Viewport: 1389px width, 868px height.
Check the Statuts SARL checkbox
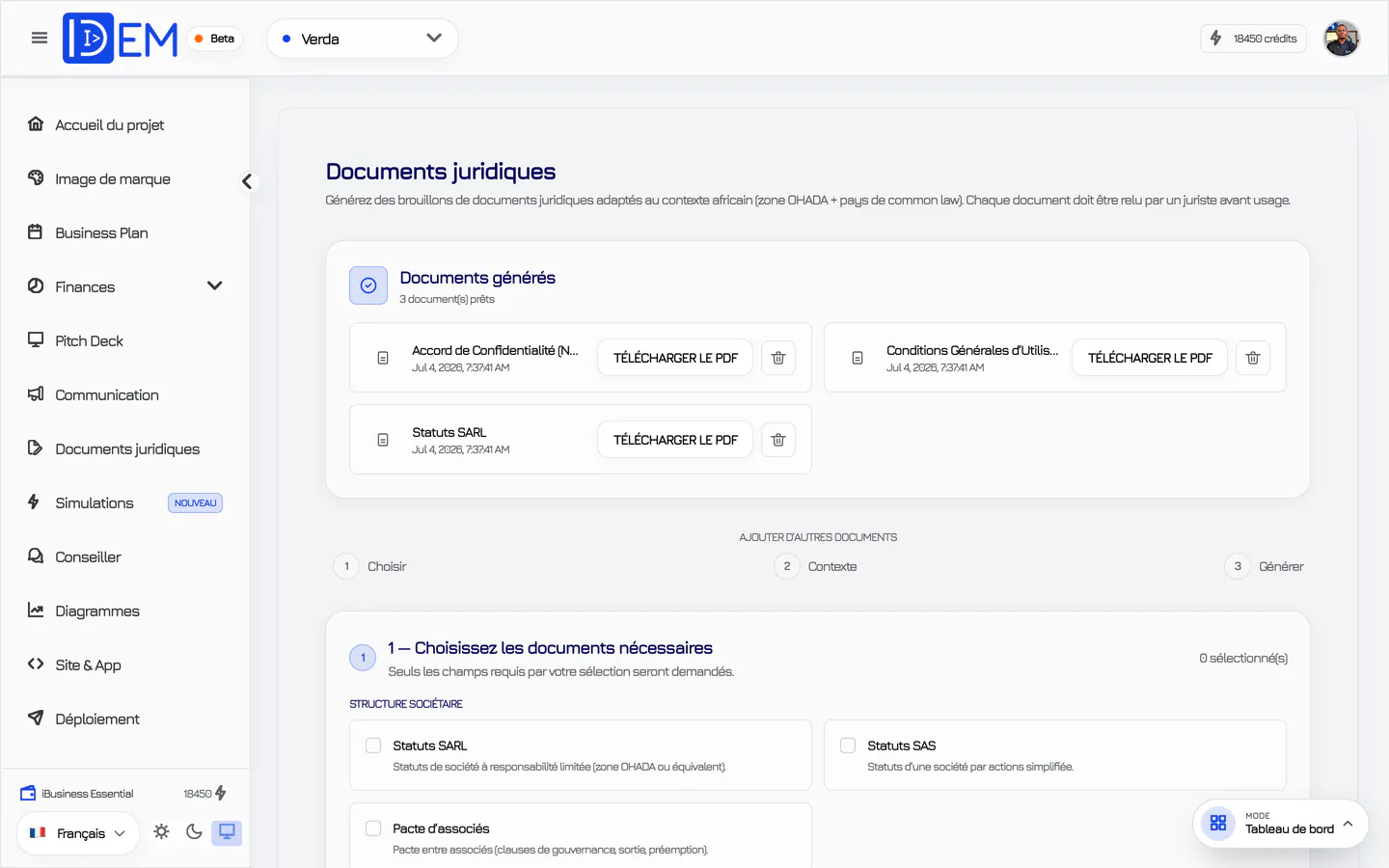(373, 746)
